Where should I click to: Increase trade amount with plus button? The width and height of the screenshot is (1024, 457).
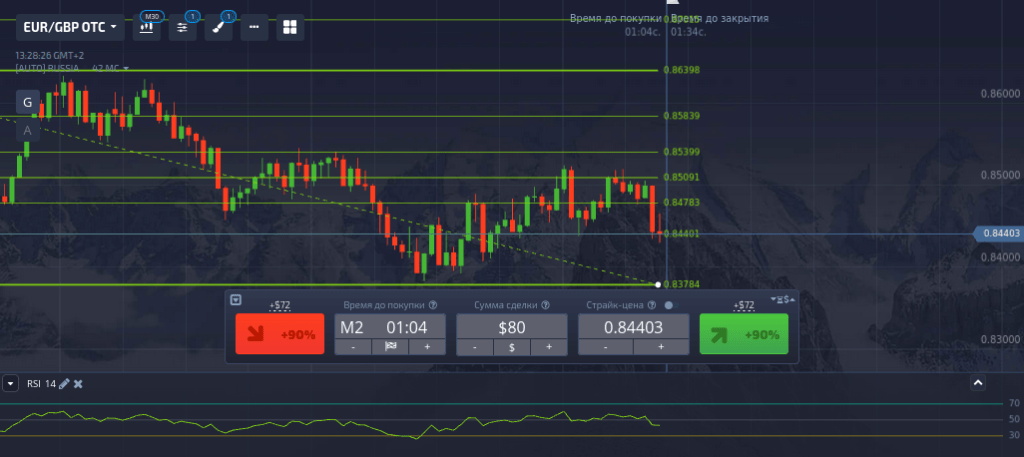(x=548, y=347)
